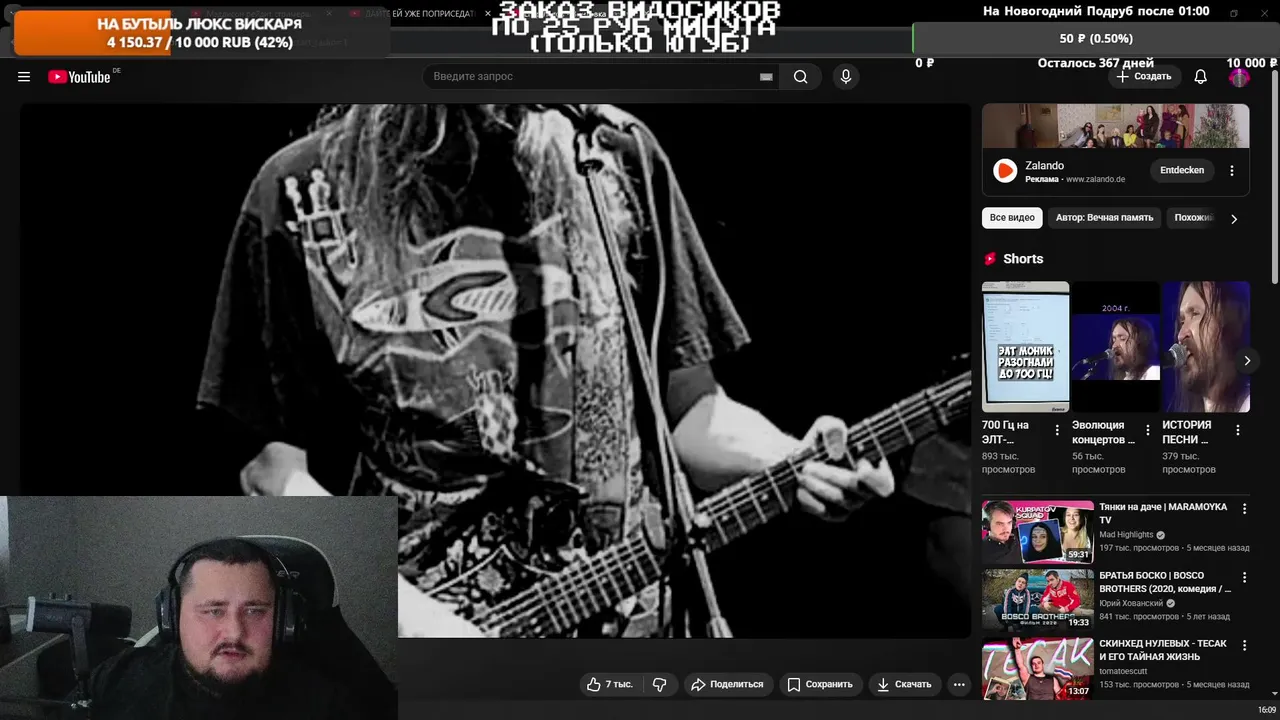This screenshot has height=720, width=1280.
Task: Click the 16:09 system clock
Action: (x=1266, y=710)
